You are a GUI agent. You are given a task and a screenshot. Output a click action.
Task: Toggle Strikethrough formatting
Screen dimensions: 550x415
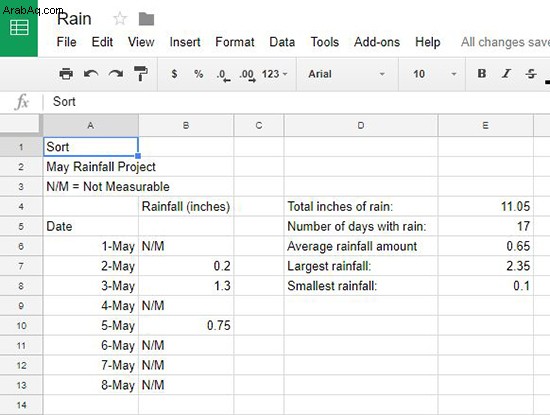pyautogui.click(x=531, y=74)
